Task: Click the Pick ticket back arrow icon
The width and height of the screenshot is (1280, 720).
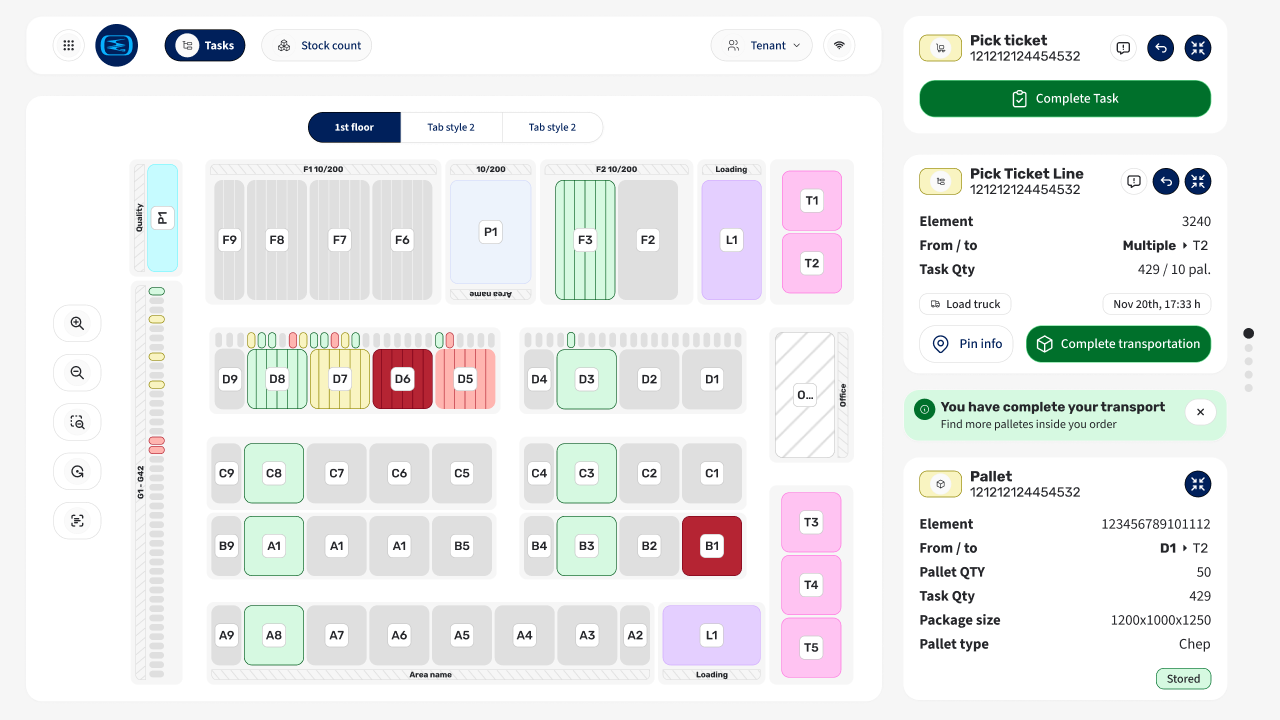Action: coord(1160,48)
